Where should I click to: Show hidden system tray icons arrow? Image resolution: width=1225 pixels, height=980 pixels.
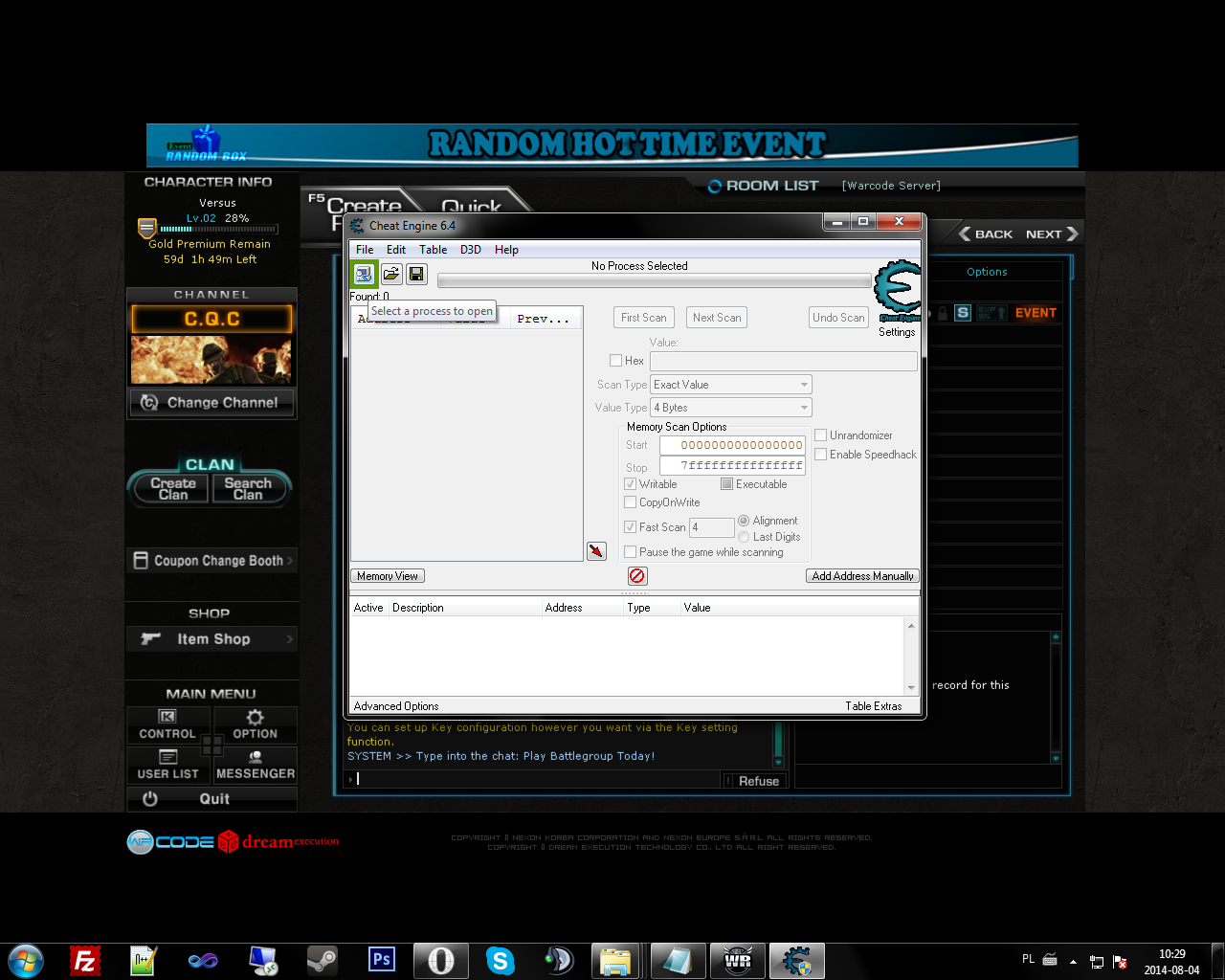pyautogui.click(x=1073, y=962)
